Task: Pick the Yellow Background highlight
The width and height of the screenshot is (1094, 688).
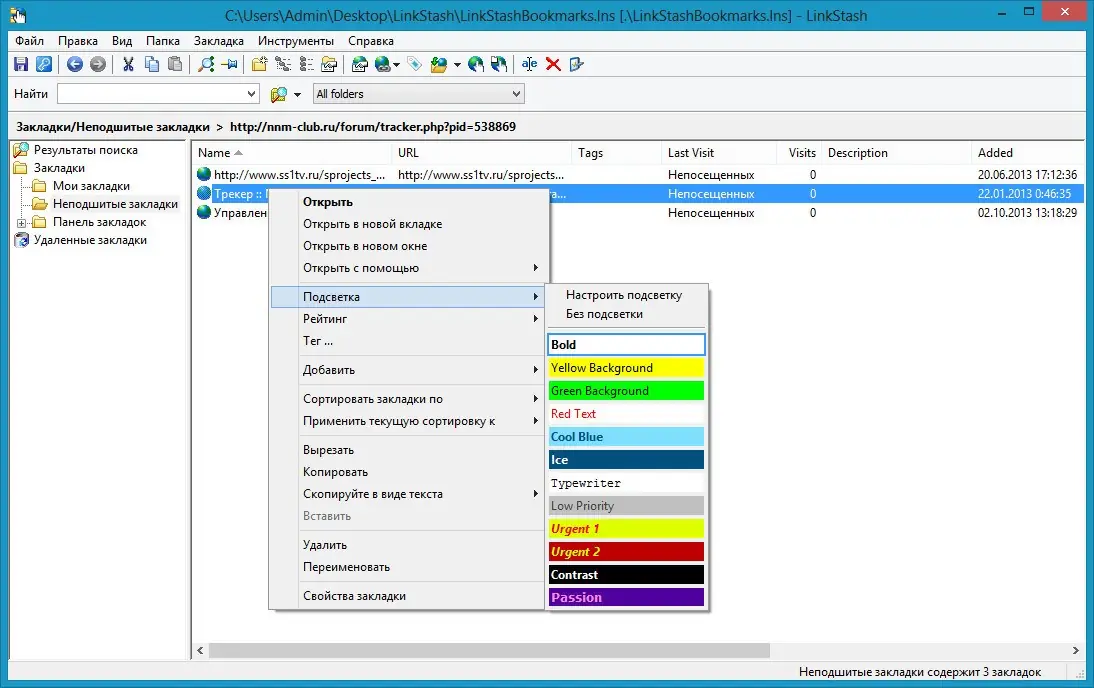Action: tap(626, 368)
